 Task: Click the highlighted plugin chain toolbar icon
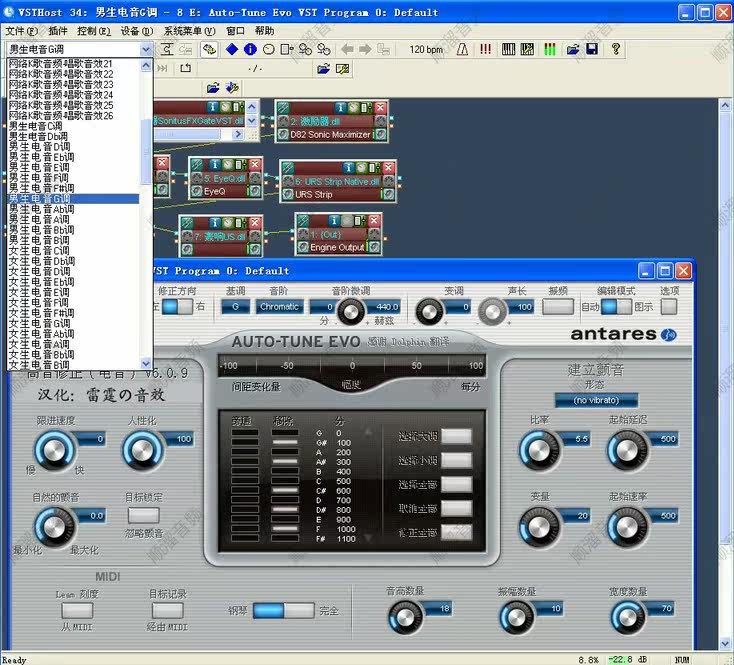click(209, 49)
